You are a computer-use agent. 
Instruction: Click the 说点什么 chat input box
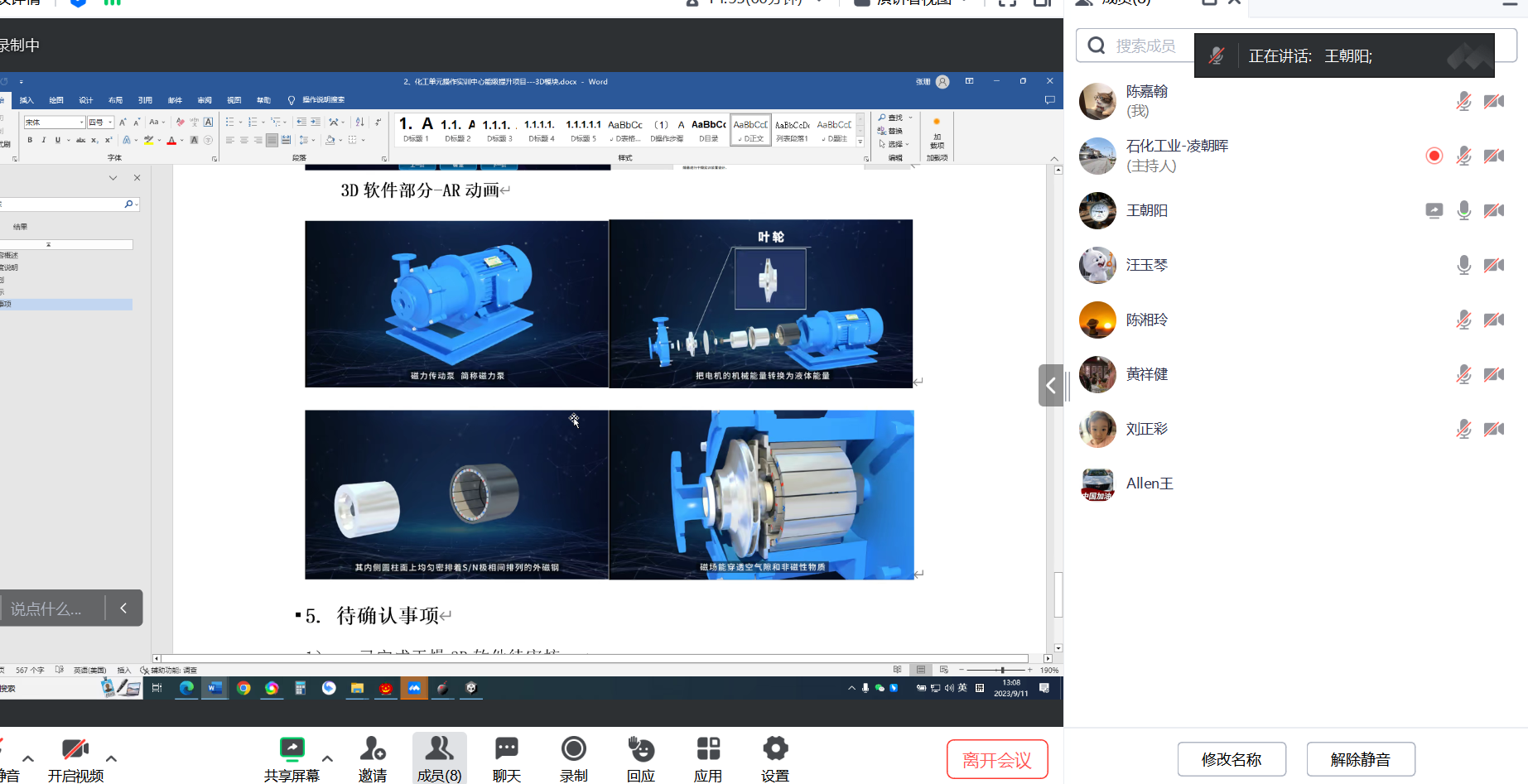tap(51, 608)
